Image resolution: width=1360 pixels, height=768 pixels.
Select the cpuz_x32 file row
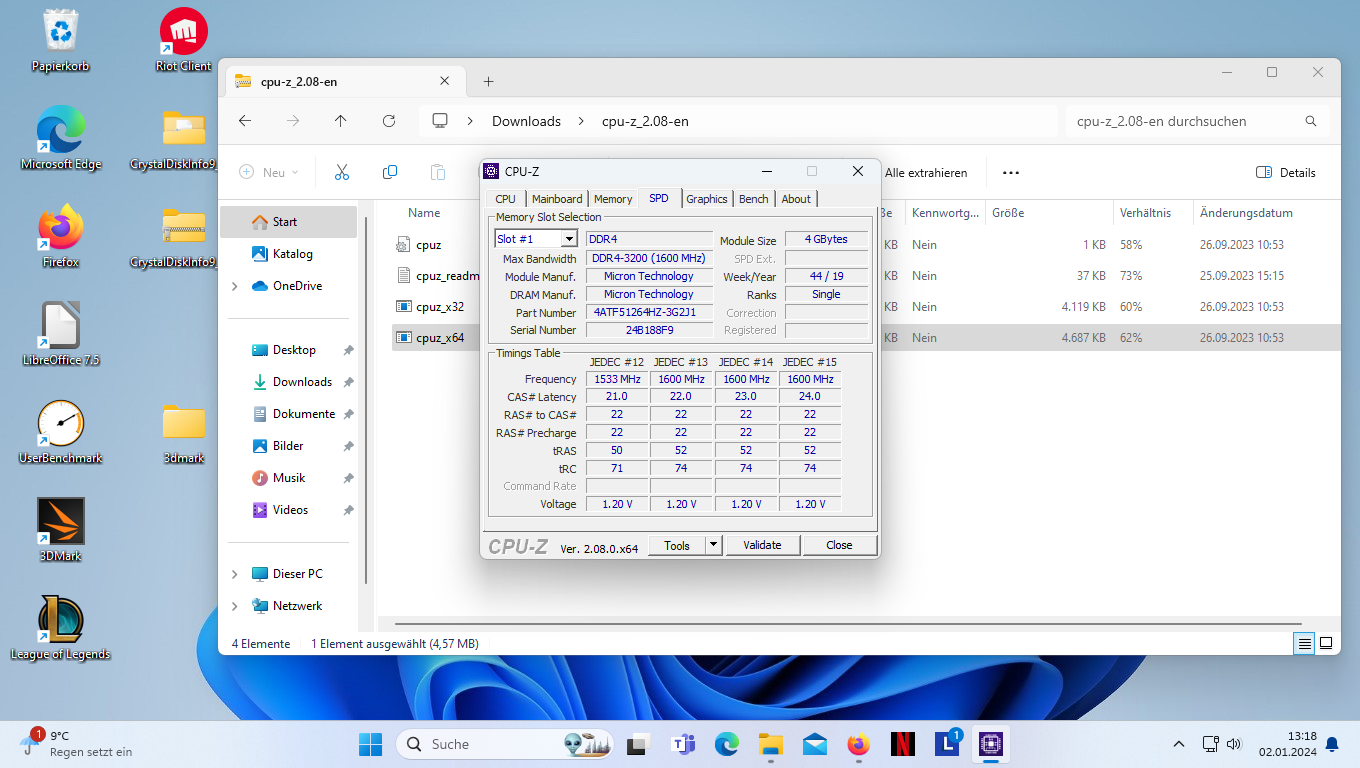[866, 307]
